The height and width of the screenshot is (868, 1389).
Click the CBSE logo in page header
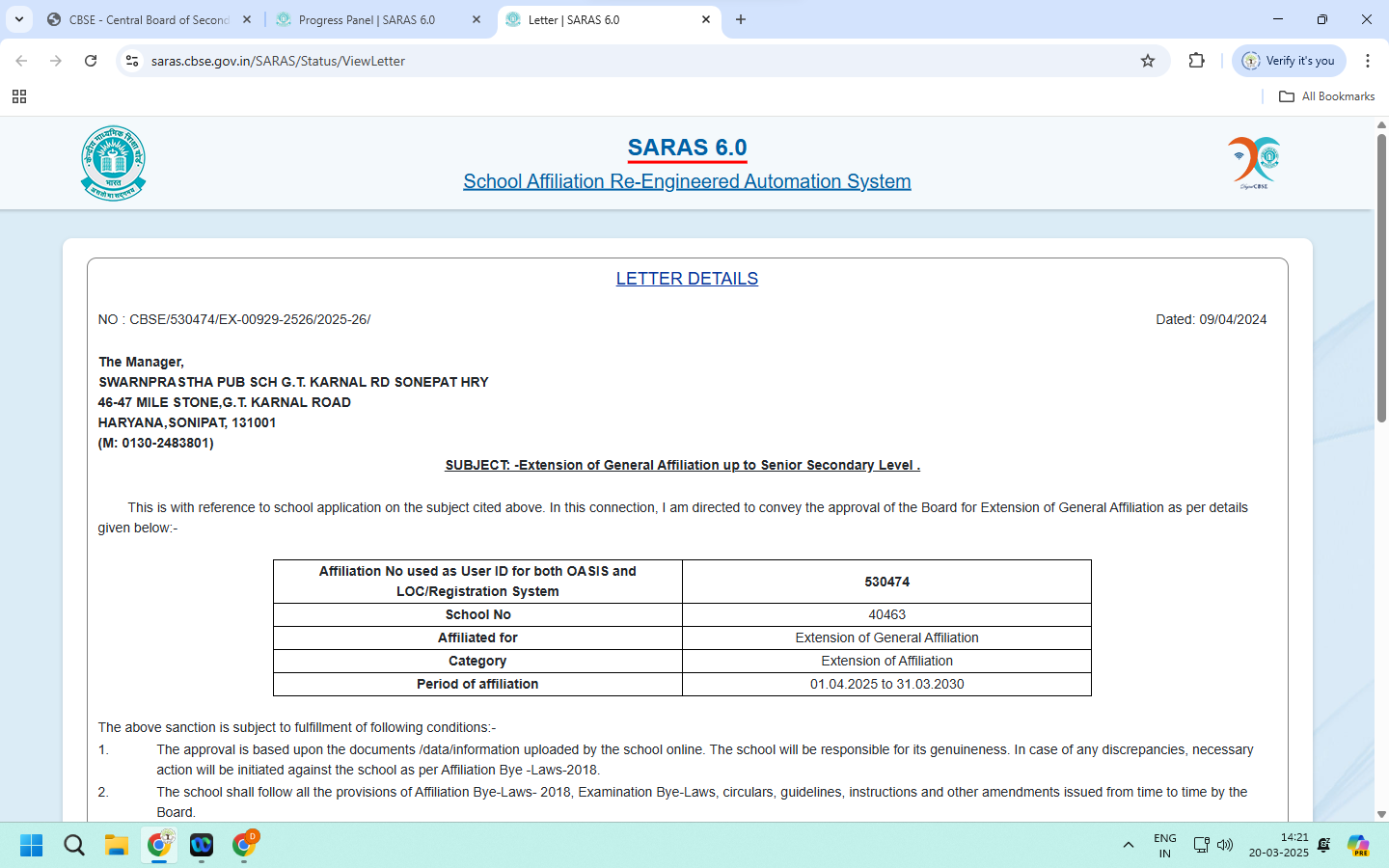pos(114,163)
